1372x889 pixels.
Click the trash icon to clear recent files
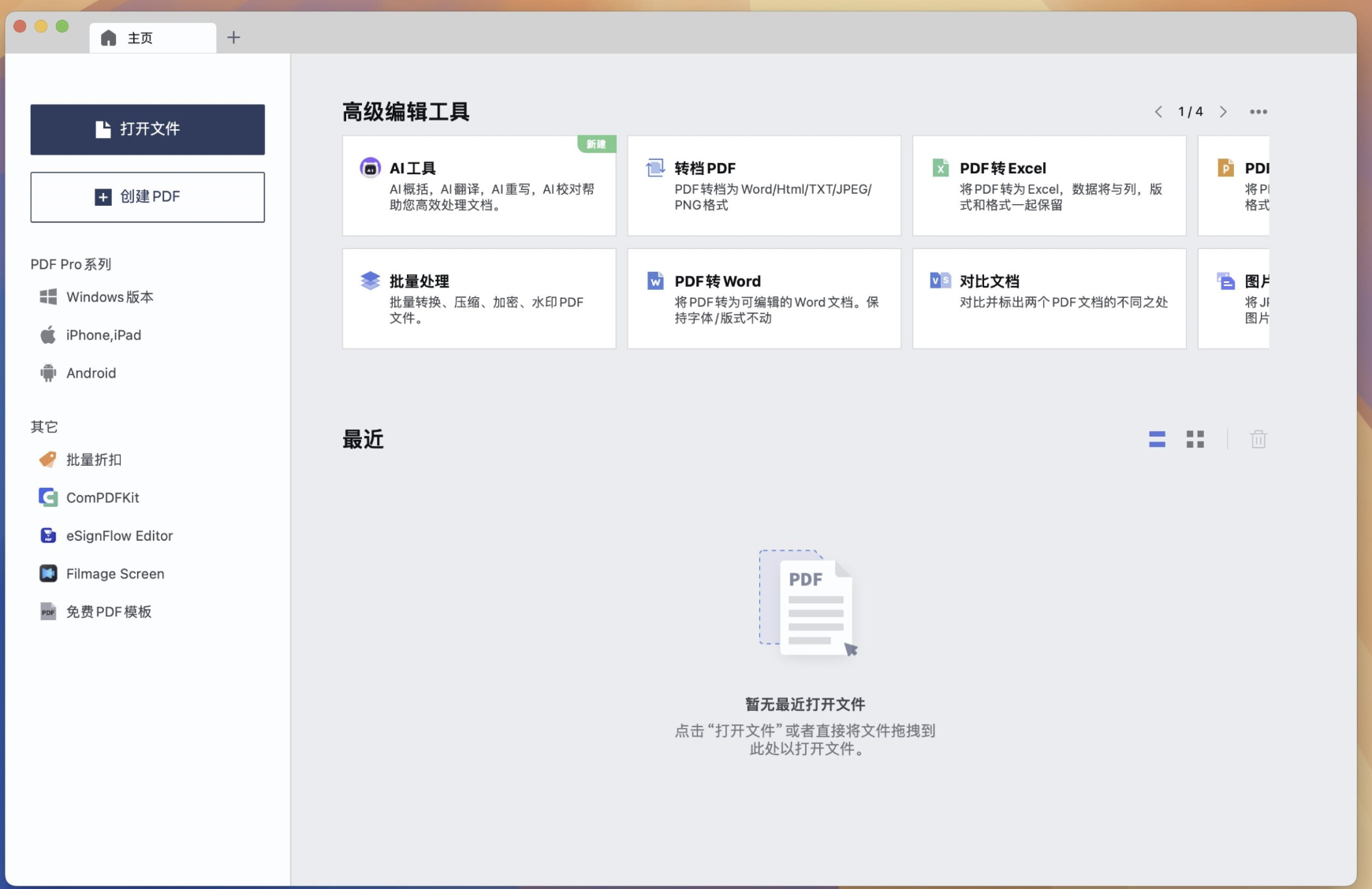pos(1259,439)
